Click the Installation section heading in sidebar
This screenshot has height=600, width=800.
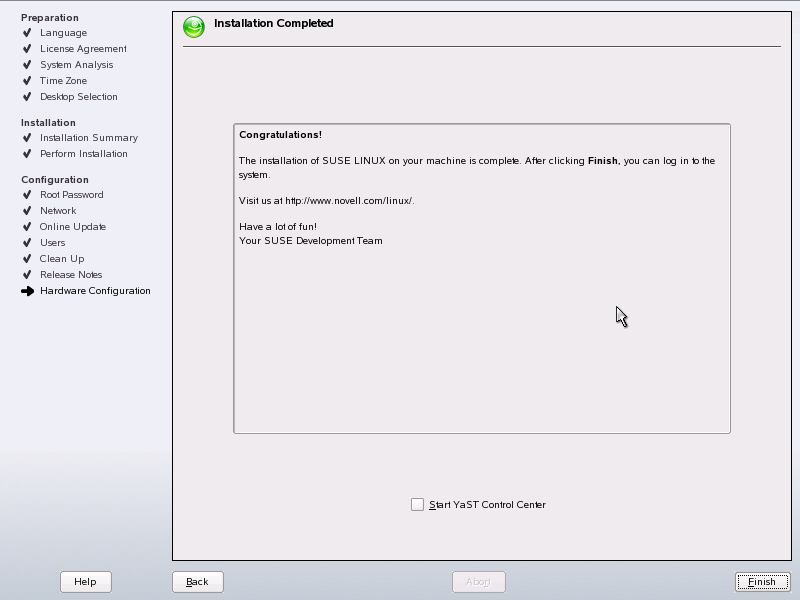(x=48, y=122)
